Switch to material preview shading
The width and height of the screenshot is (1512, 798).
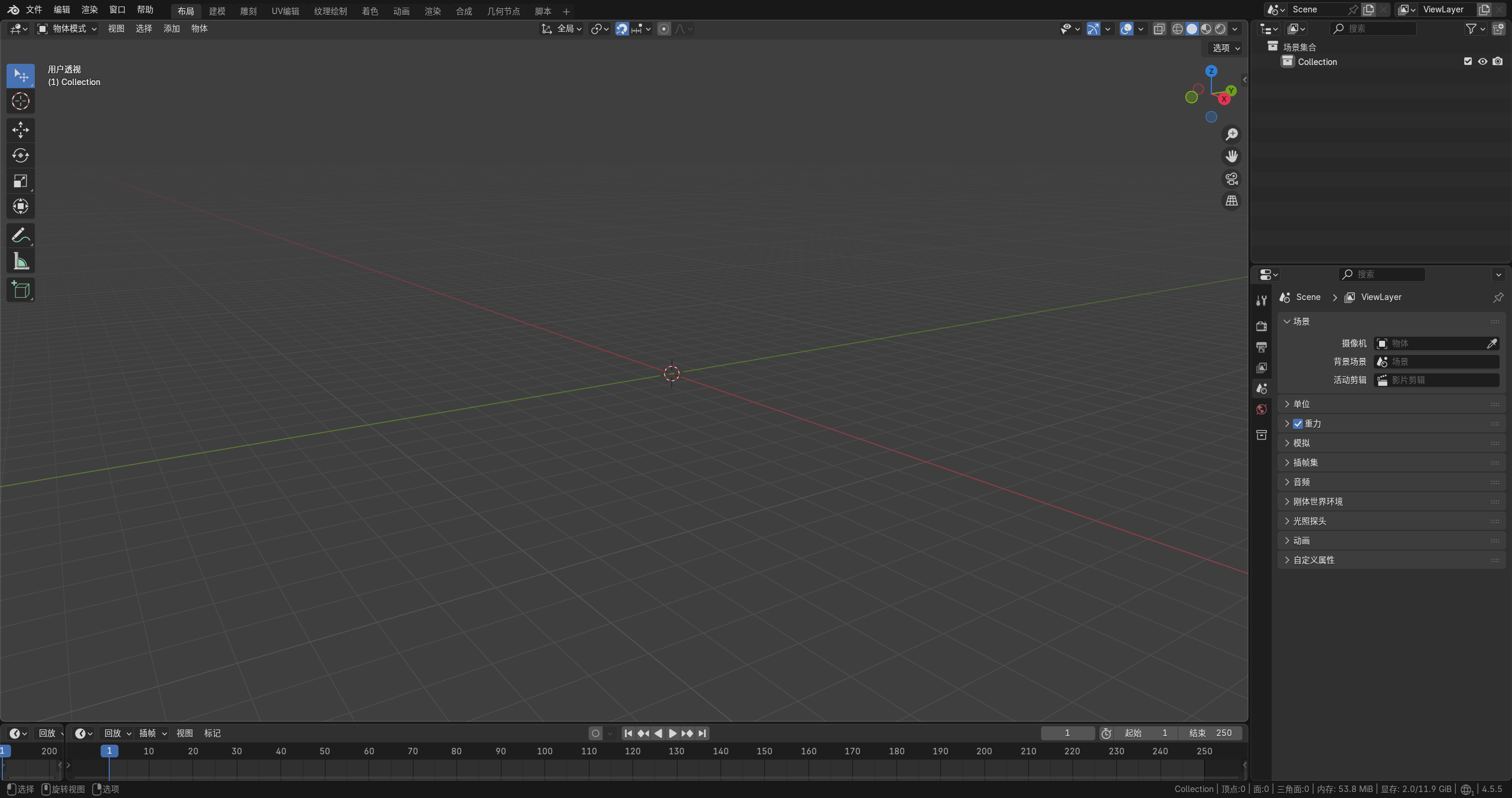click(1206, 28)
